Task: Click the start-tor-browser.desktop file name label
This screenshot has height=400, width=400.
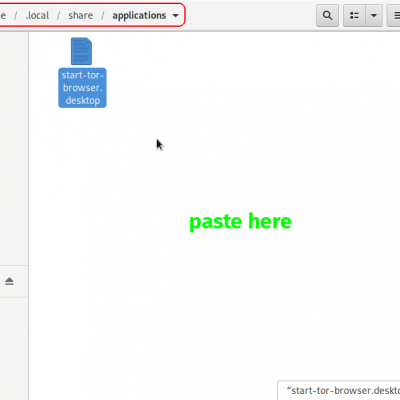Action: [82, 88]
